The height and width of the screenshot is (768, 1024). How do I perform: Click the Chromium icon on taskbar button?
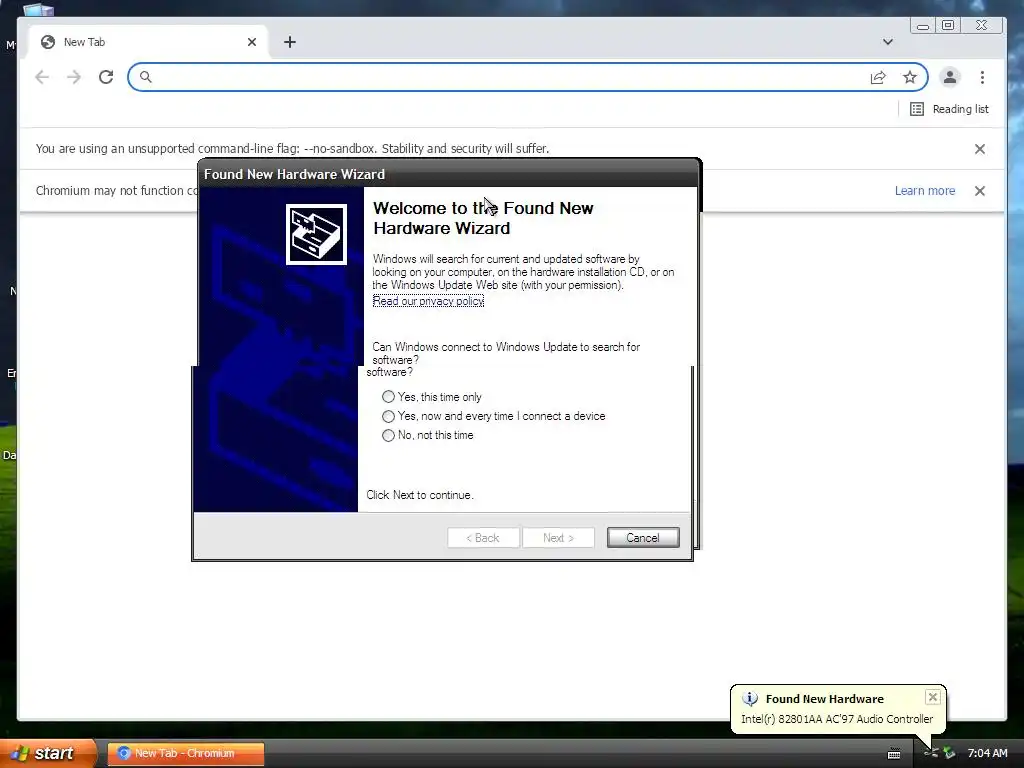pyautogui.click(x=123, y=753)
